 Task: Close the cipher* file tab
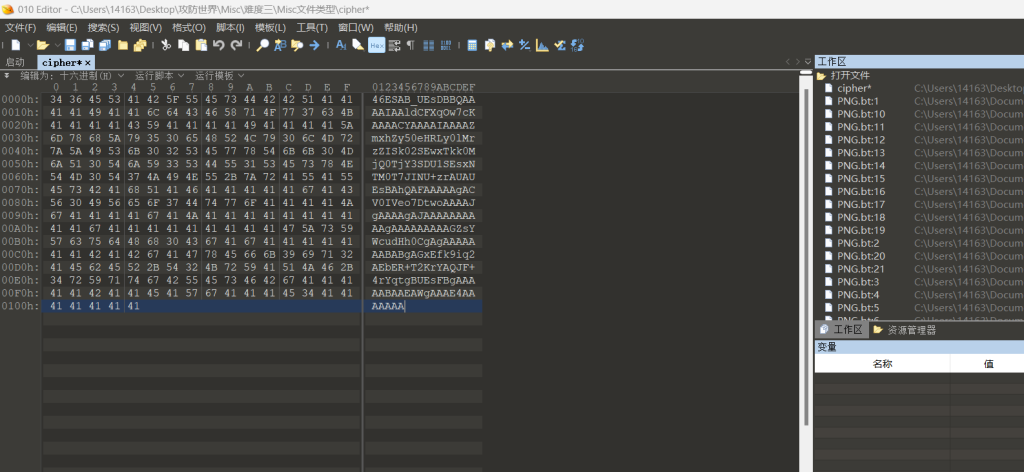click(x=88, y=62)
